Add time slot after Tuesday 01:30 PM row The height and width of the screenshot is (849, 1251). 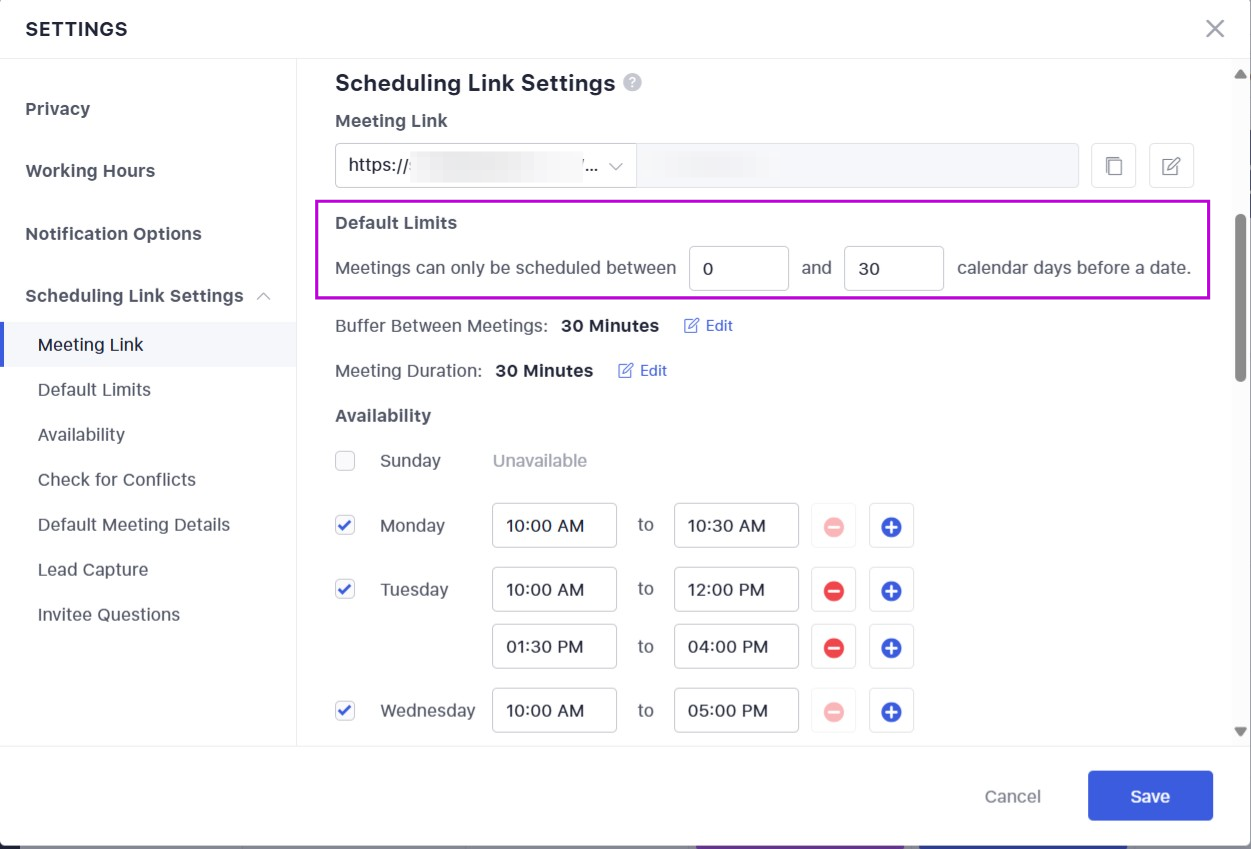coord(891,648)
